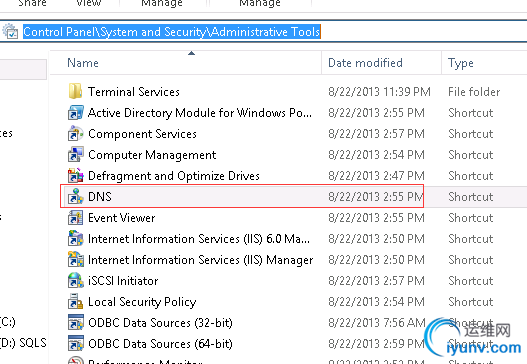Select the Defragment and Optimize Drives icon
The height and width of the screenshot is (364, 527).
pyautogui.click(x=75, y=175)
